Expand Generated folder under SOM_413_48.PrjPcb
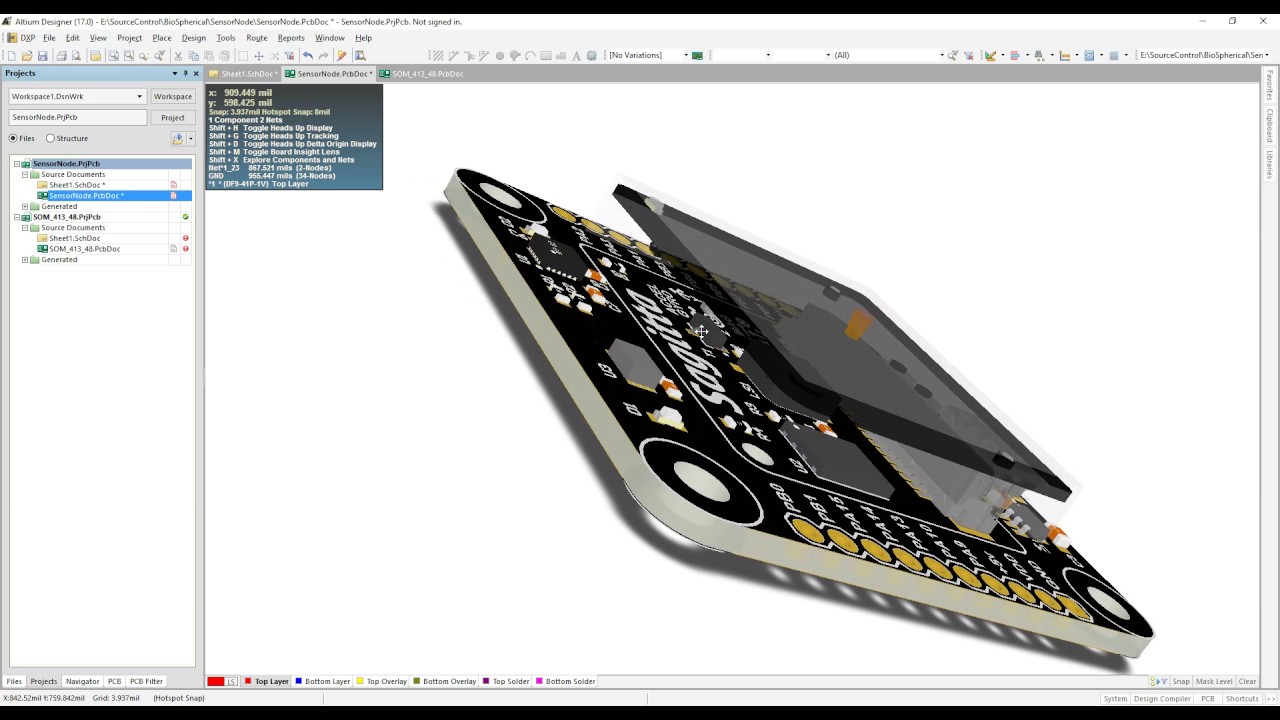The width and height of the screenshot is (1280, 720). (25, 260)
